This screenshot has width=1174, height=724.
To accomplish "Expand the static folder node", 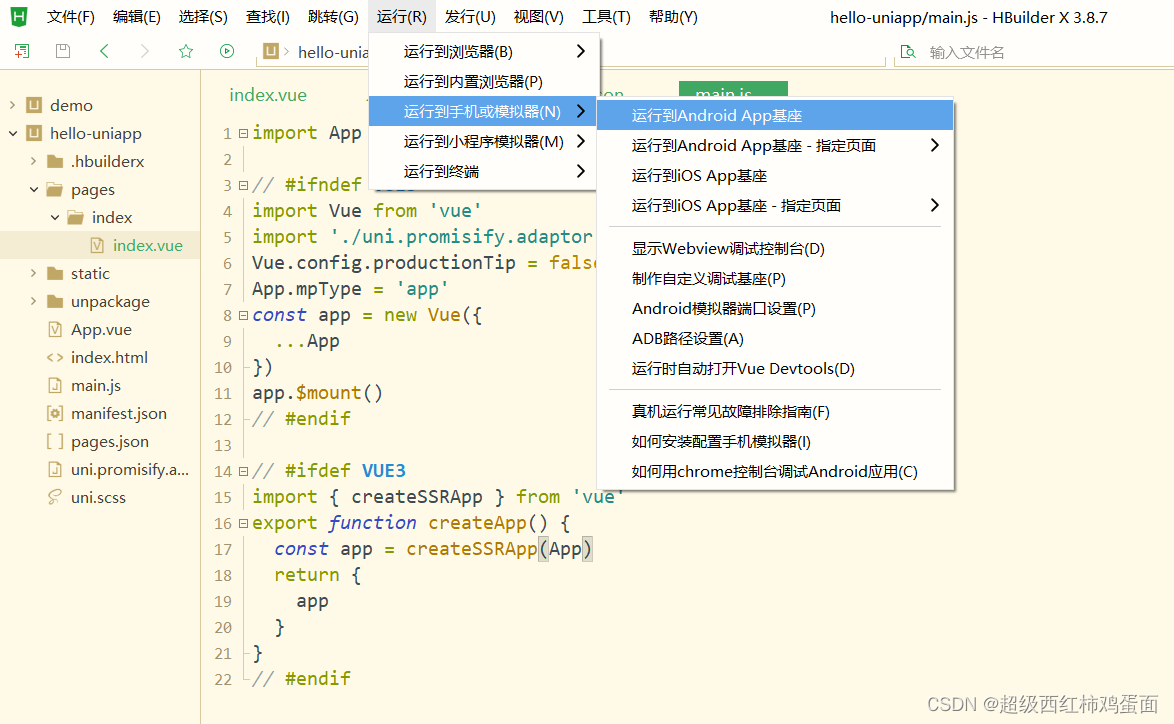I will 34,273.
